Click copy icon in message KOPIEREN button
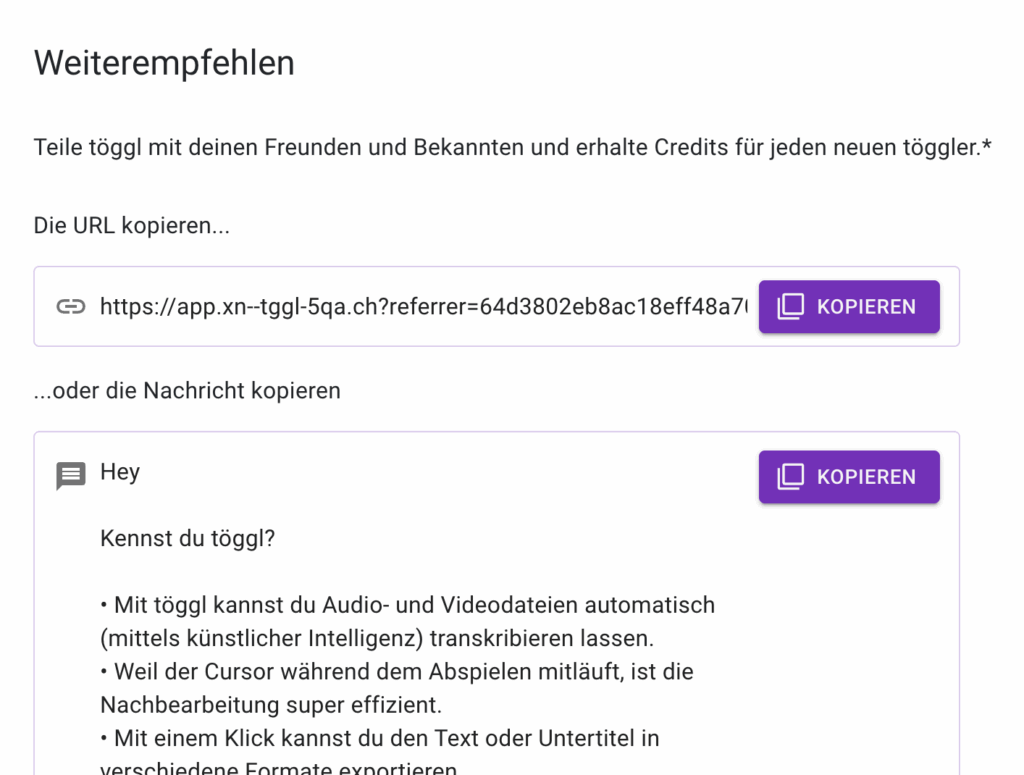1024x775 pixels. (790, 477)
